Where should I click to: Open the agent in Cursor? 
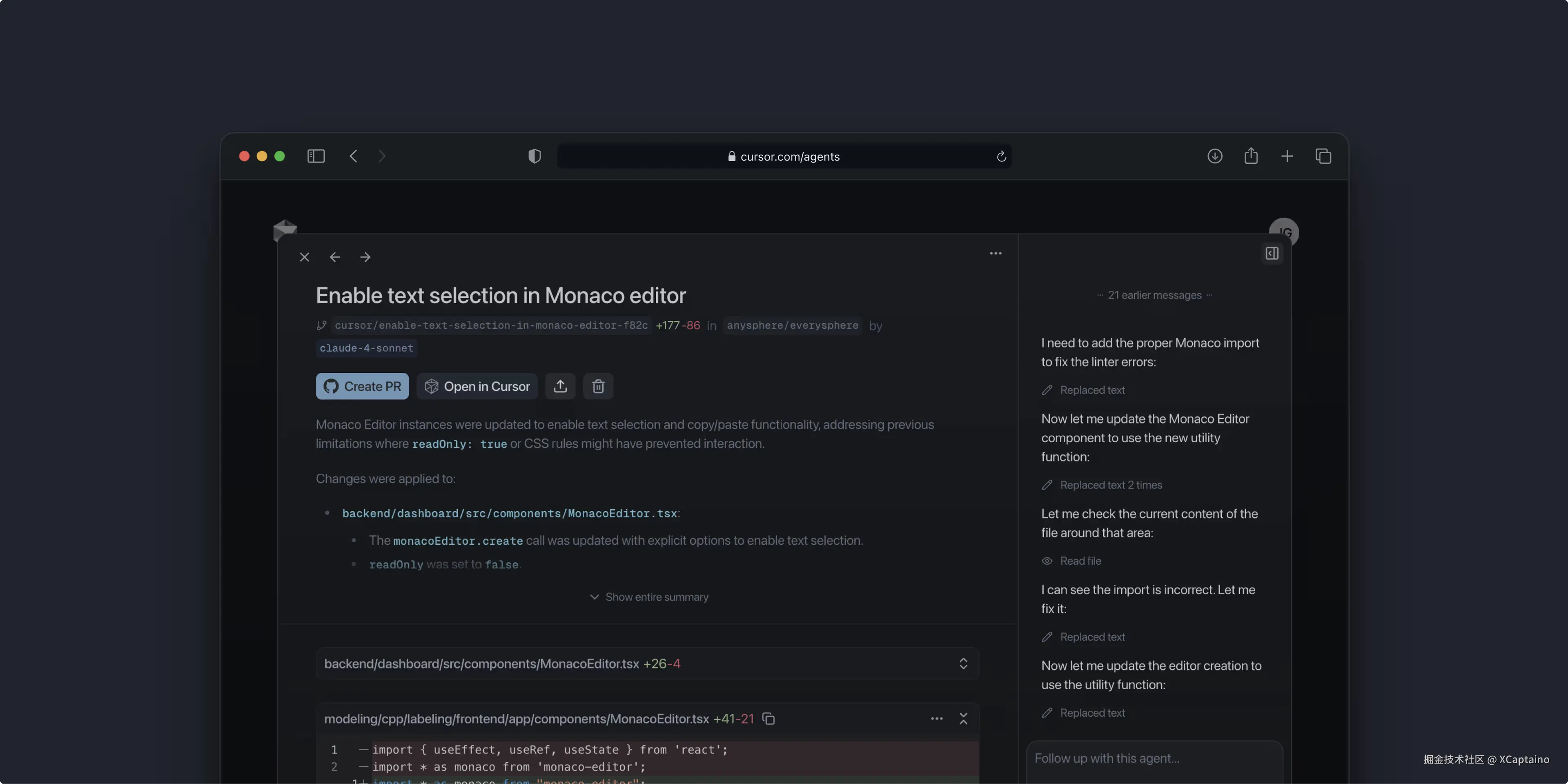[477, 386]
